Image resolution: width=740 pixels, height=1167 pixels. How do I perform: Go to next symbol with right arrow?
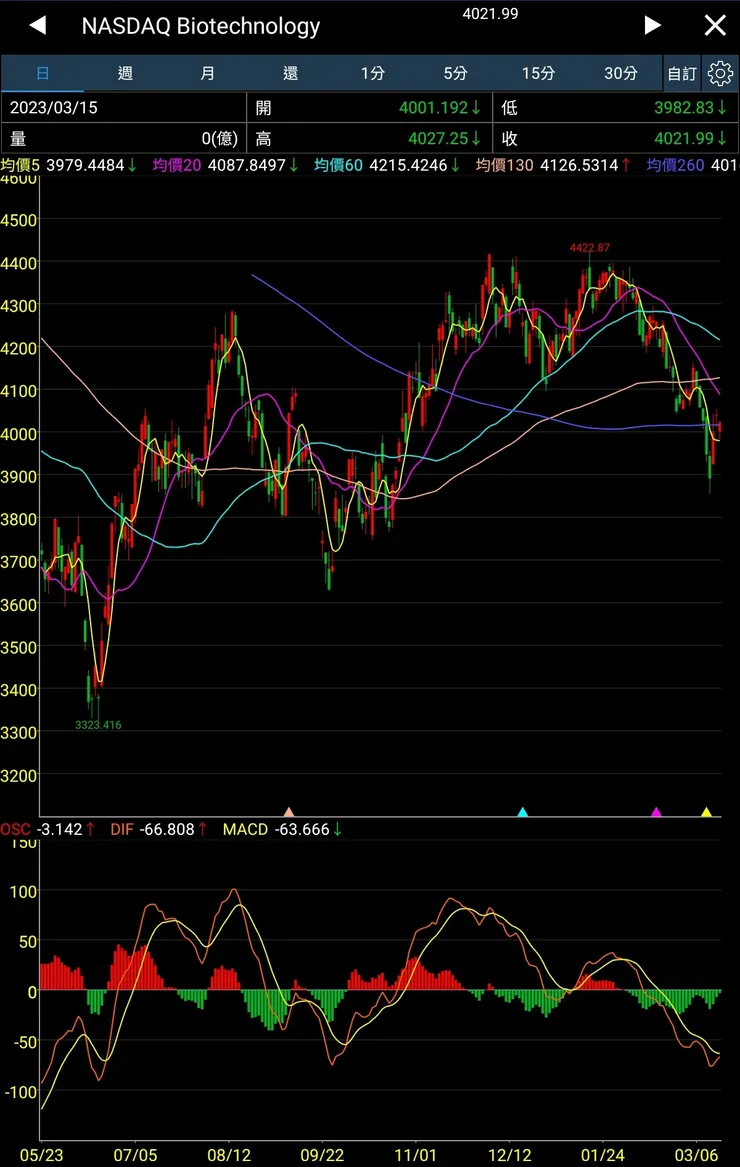[652, 25]
